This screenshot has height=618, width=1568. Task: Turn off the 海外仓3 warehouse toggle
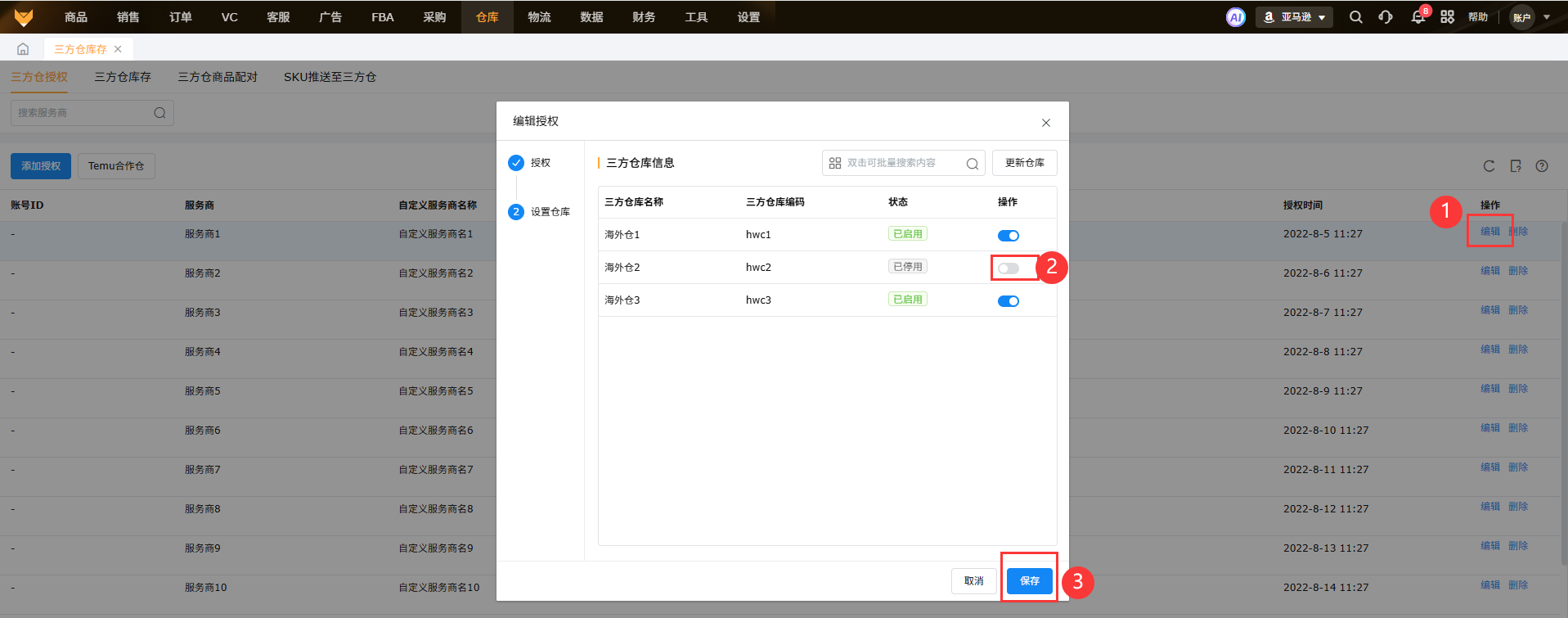pyautogui.click(x=1008, y=301)
